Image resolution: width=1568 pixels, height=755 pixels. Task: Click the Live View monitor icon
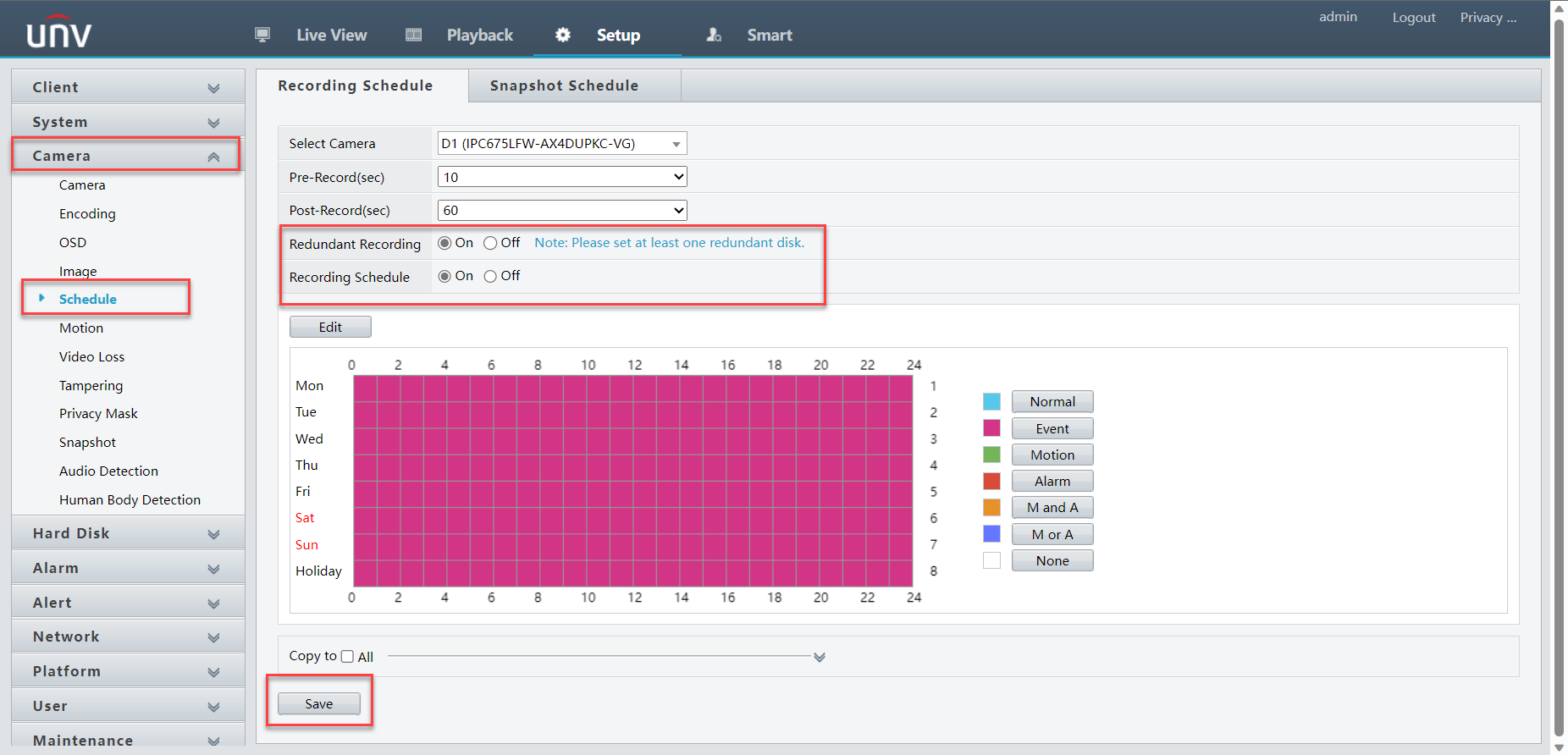[x=262, y=35]
